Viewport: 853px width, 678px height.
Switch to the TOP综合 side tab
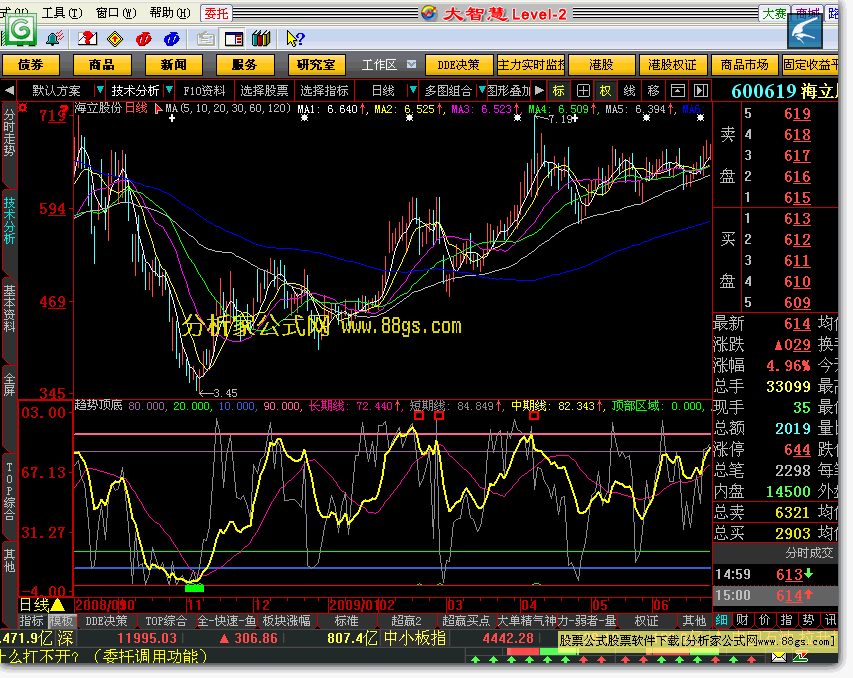click(x=9, y=492)
